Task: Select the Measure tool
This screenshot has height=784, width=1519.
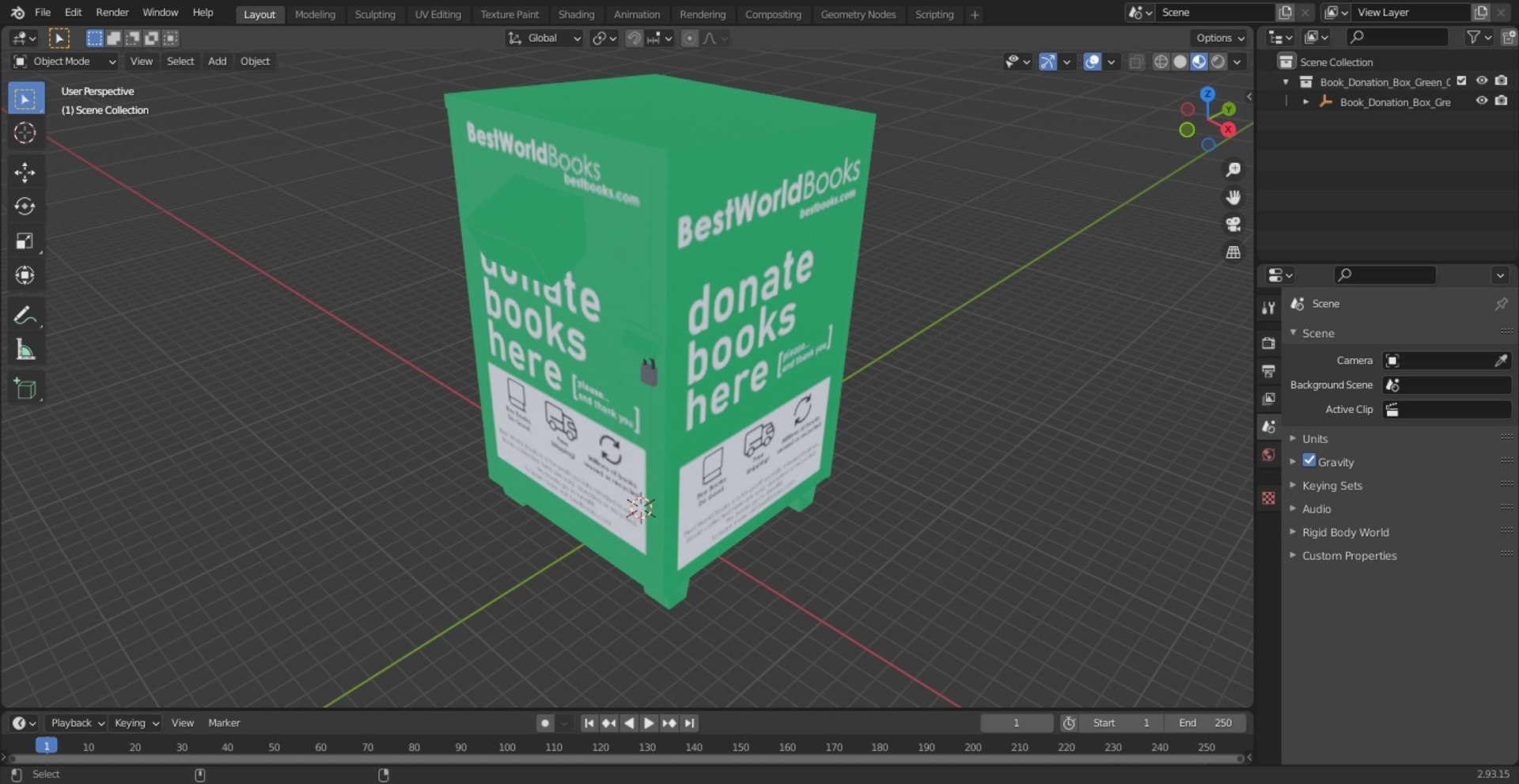Action: click(x=25, y=349)
